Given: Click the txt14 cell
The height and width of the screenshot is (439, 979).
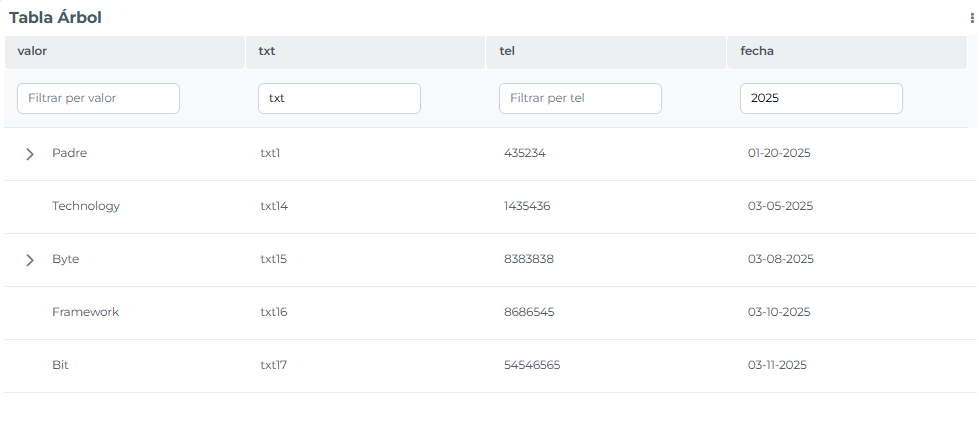Looking at the screenshot, I should pyautogui.click(x=274, y=206).
